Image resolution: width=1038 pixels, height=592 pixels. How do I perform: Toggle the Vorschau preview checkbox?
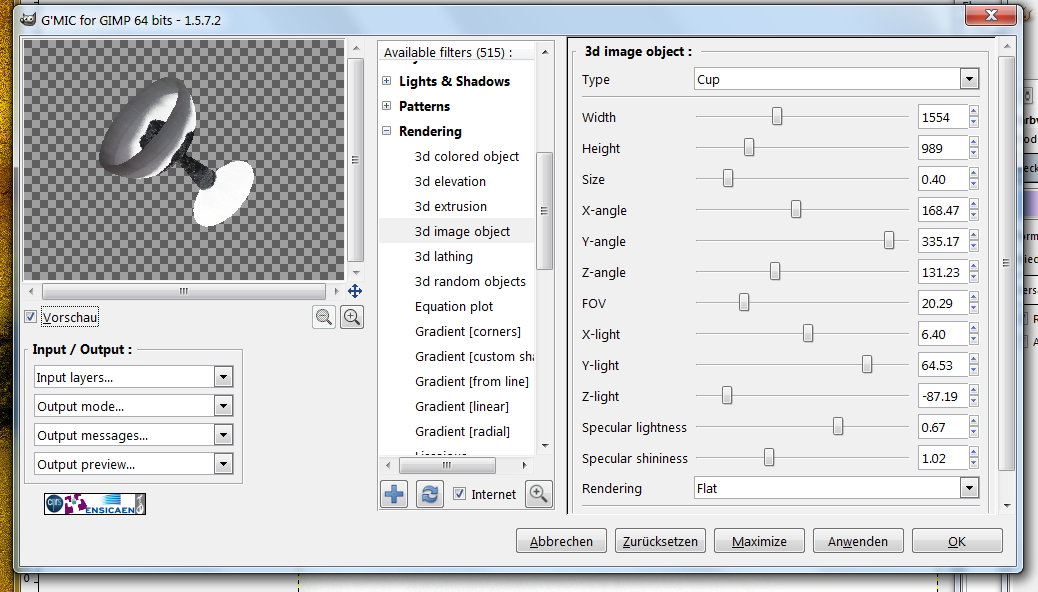tap(30, 317)
